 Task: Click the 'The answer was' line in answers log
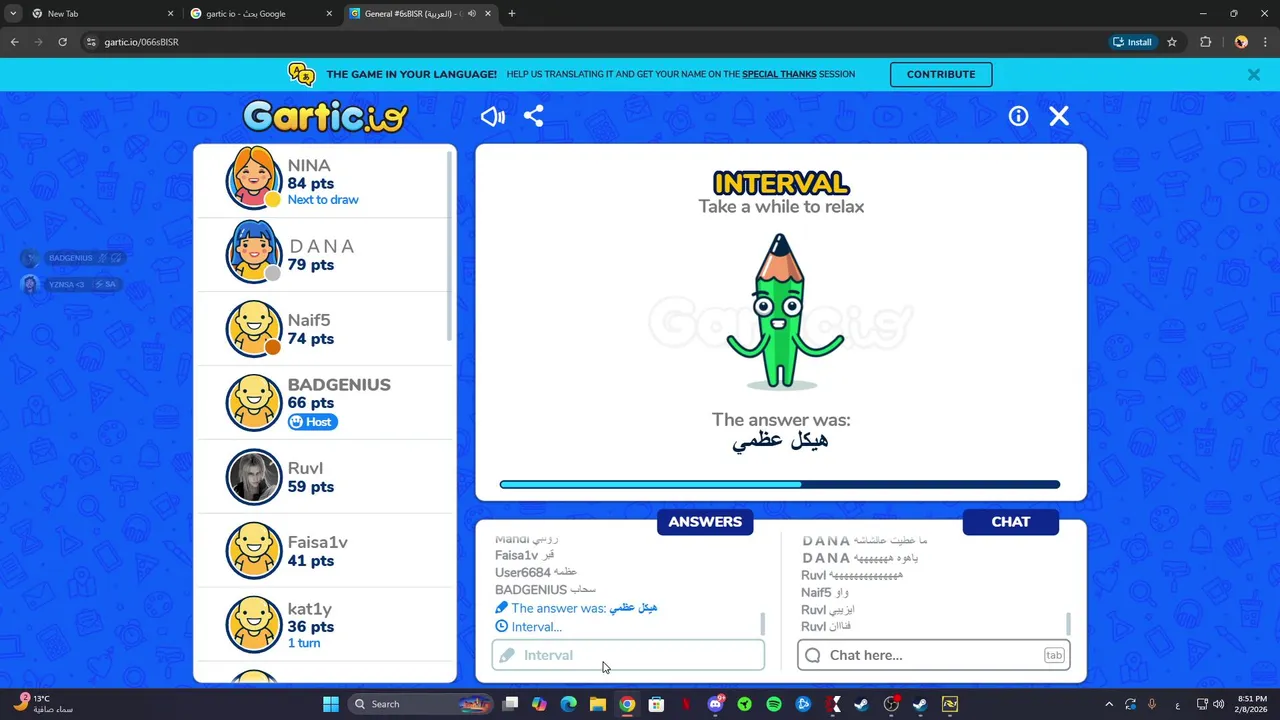point(576,608)
